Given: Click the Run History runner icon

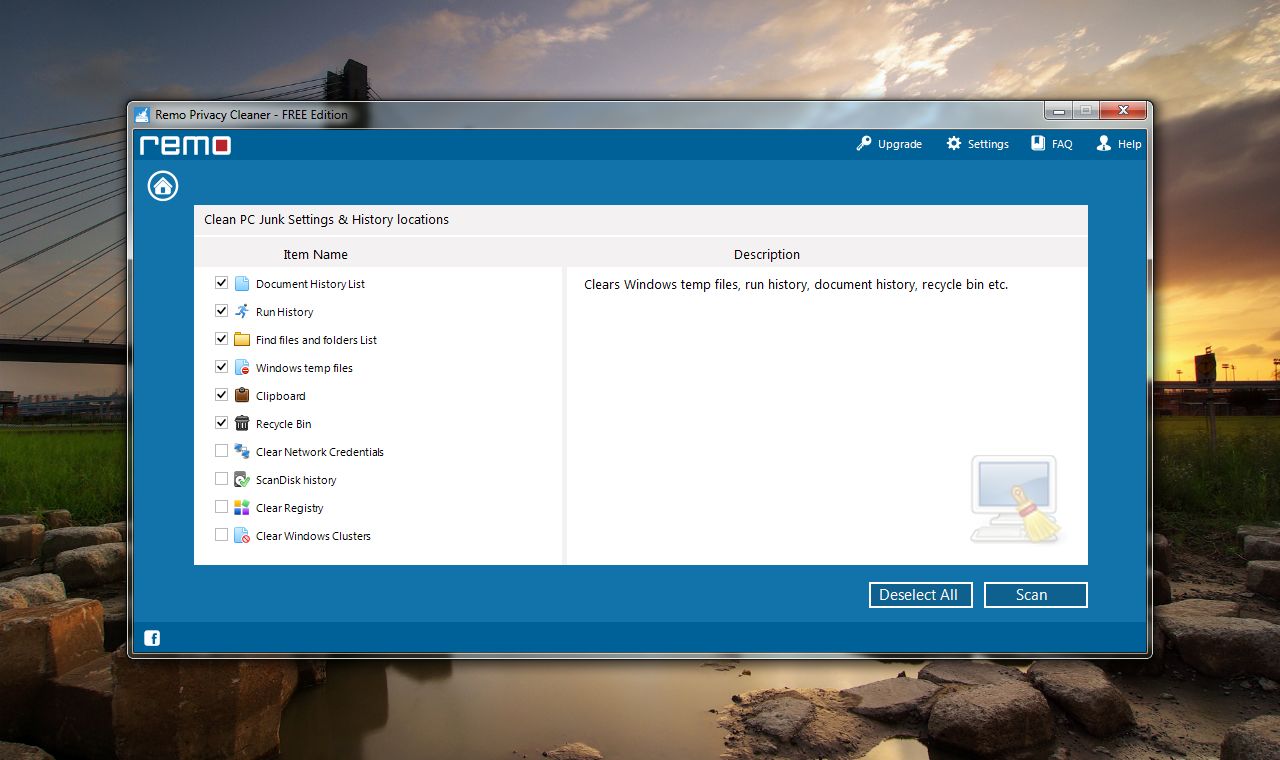Looking at the screenshot, I should pyautogui.click(x=242, y=311).
